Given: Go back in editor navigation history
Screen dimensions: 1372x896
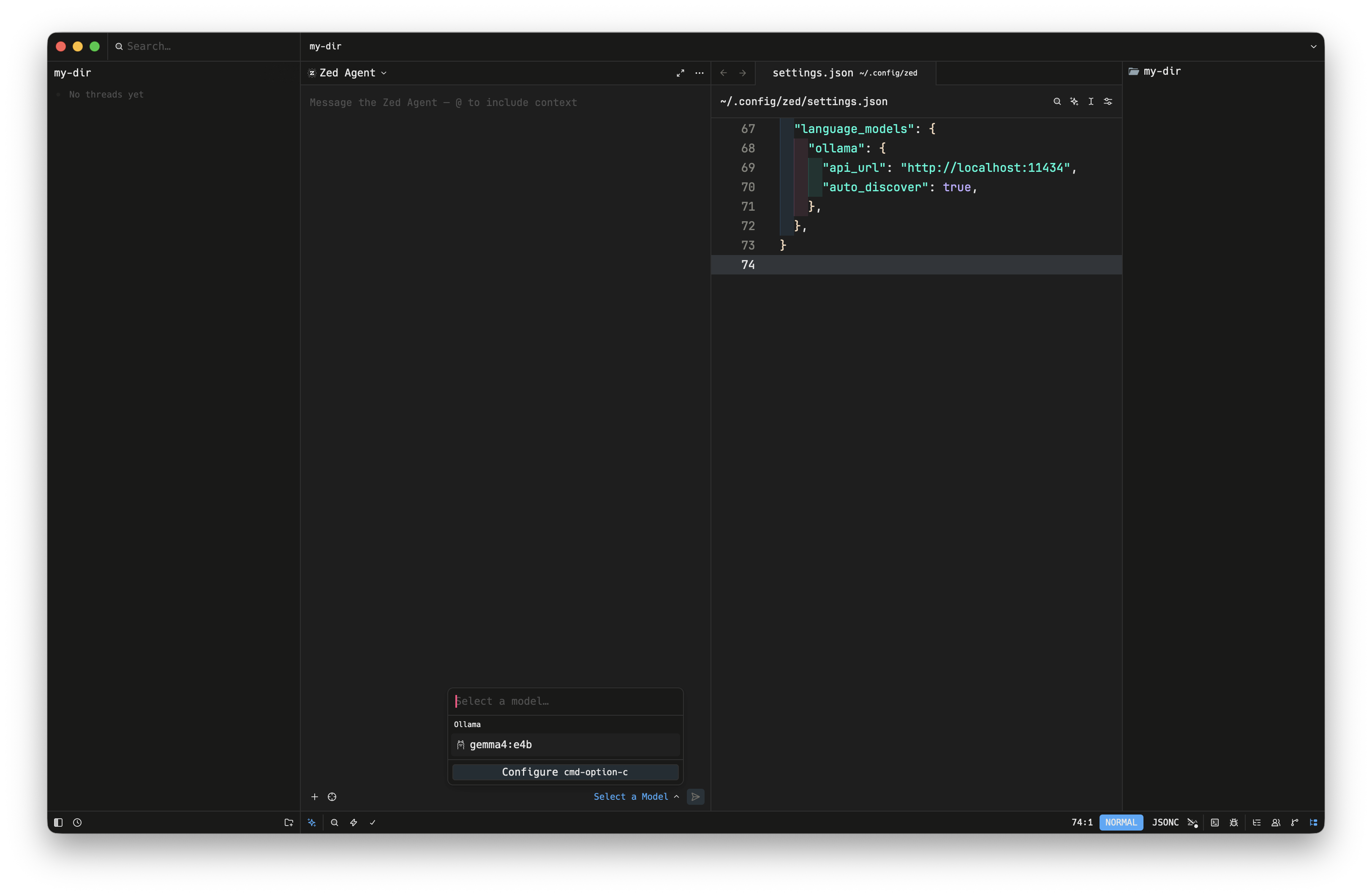Looking at the screenshot, I should [x=724, y=73].
